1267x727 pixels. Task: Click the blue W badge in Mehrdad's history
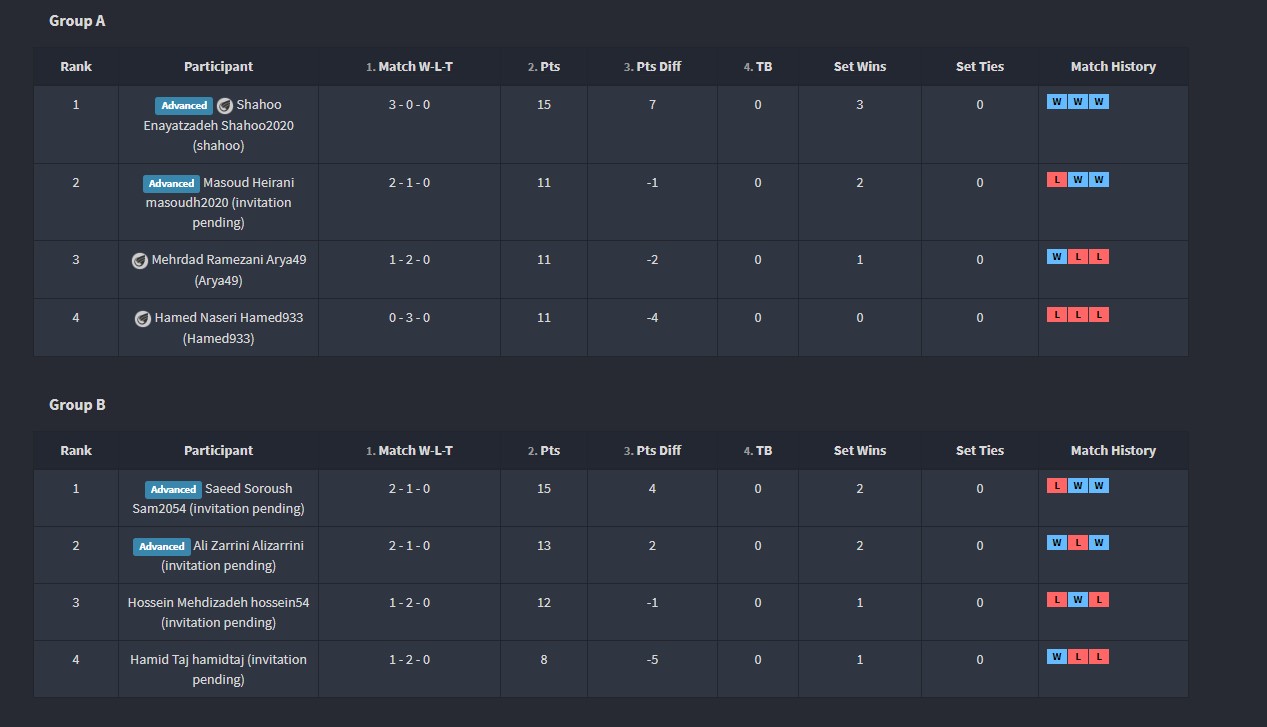pyautogui.click(x=1056, y=257)
